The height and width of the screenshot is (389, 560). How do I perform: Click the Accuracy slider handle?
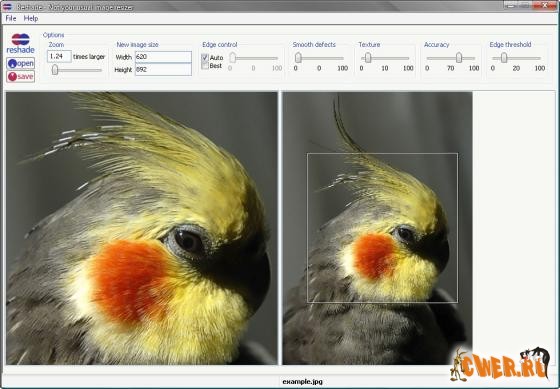459,58
